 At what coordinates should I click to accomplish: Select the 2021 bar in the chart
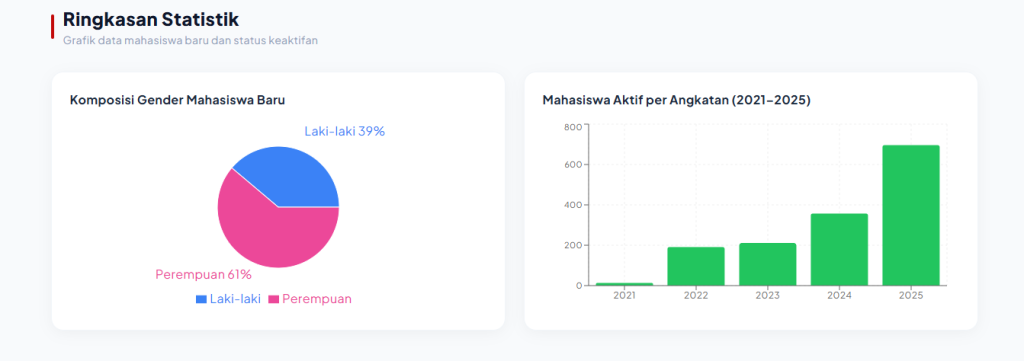click(x=624, y=284)
